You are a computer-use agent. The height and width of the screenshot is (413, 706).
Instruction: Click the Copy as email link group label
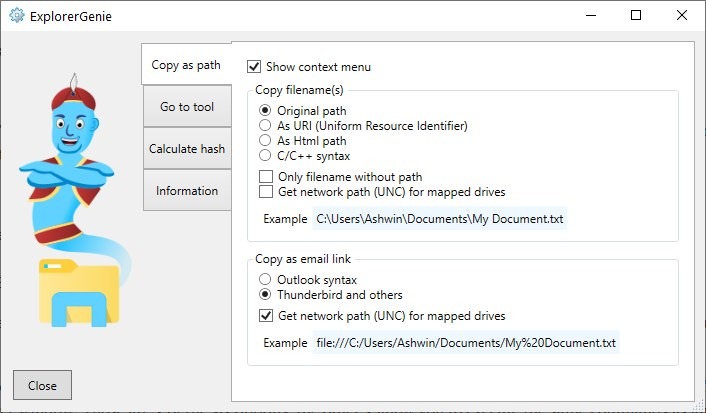coord(303,259)
